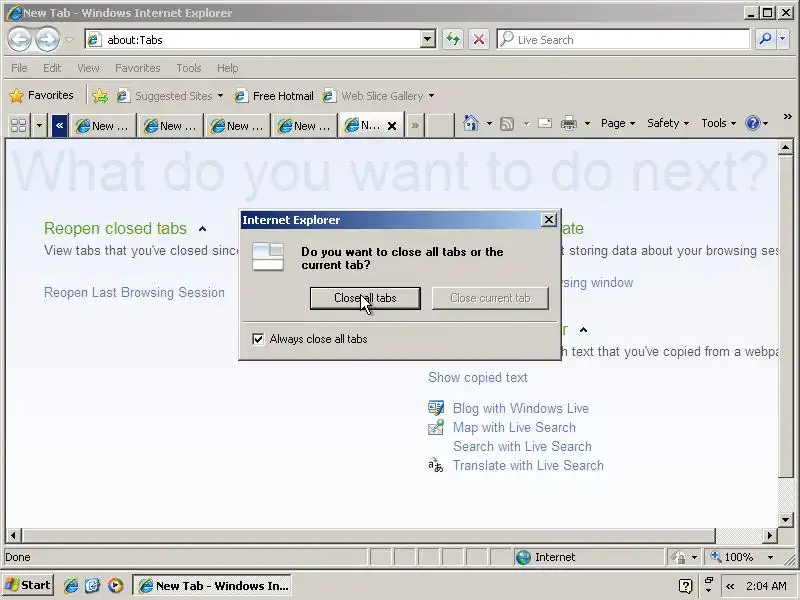Expand the address bar dropdown
Screen dimensions: 800x600
428,39
